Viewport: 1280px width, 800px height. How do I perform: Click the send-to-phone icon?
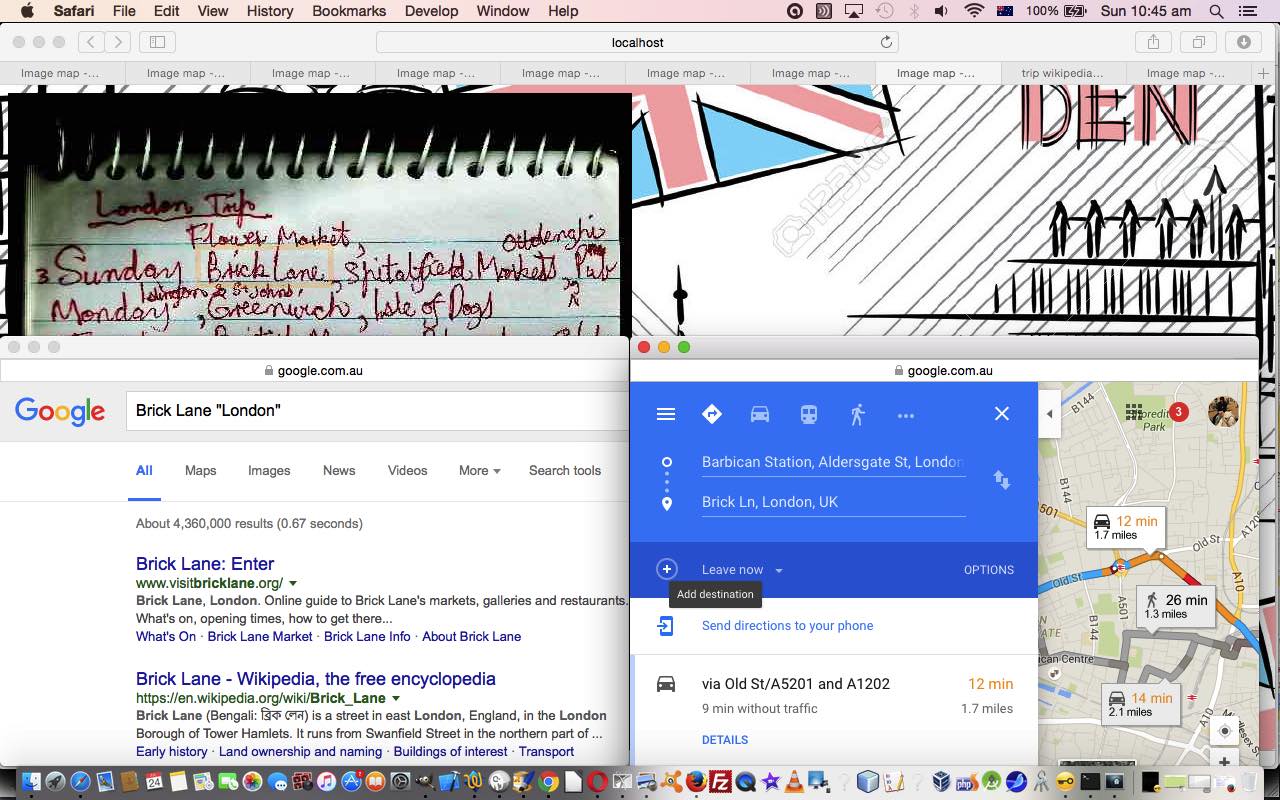[666, 626]
